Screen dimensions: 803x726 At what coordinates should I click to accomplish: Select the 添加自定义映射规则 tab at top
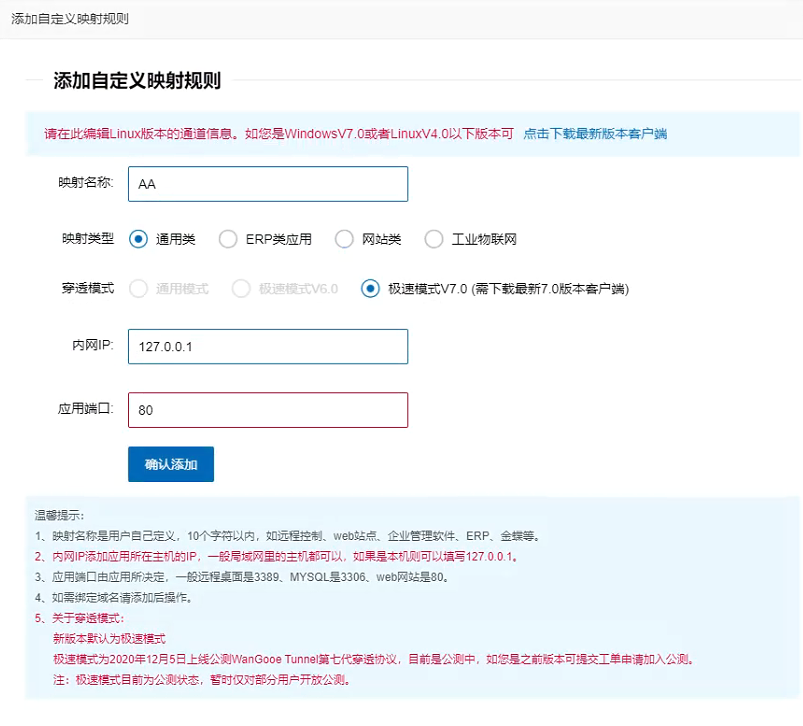pyautogui.click(x=70, y=18)
